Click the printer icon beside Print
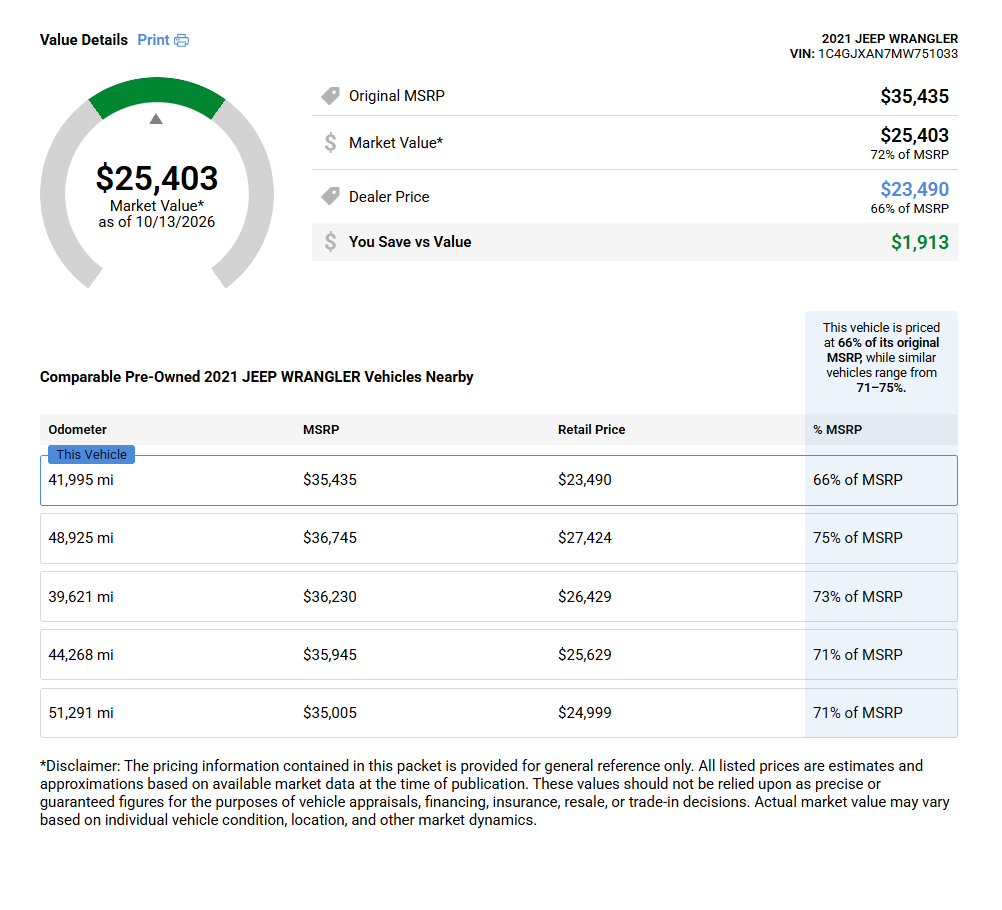The image size is (1002, 910). click(x=181, y=41)
